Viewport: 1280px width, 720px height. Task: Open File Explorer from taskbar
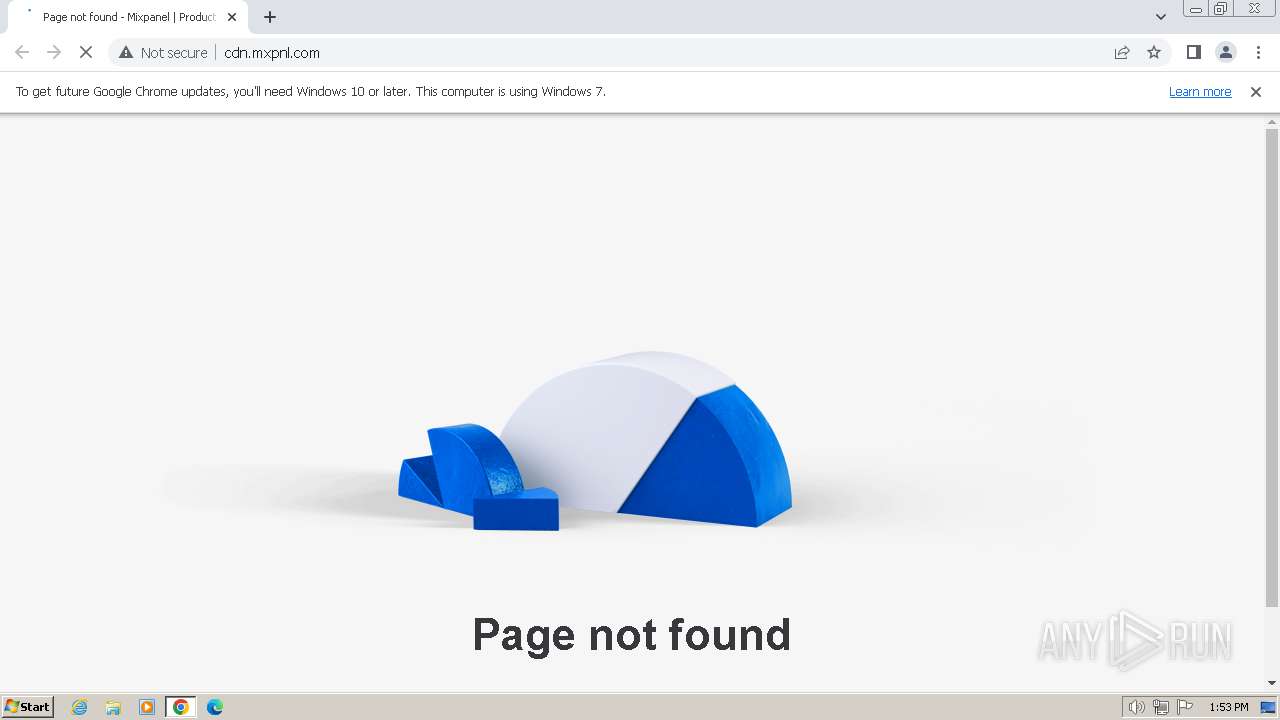(x=113, y=707)
